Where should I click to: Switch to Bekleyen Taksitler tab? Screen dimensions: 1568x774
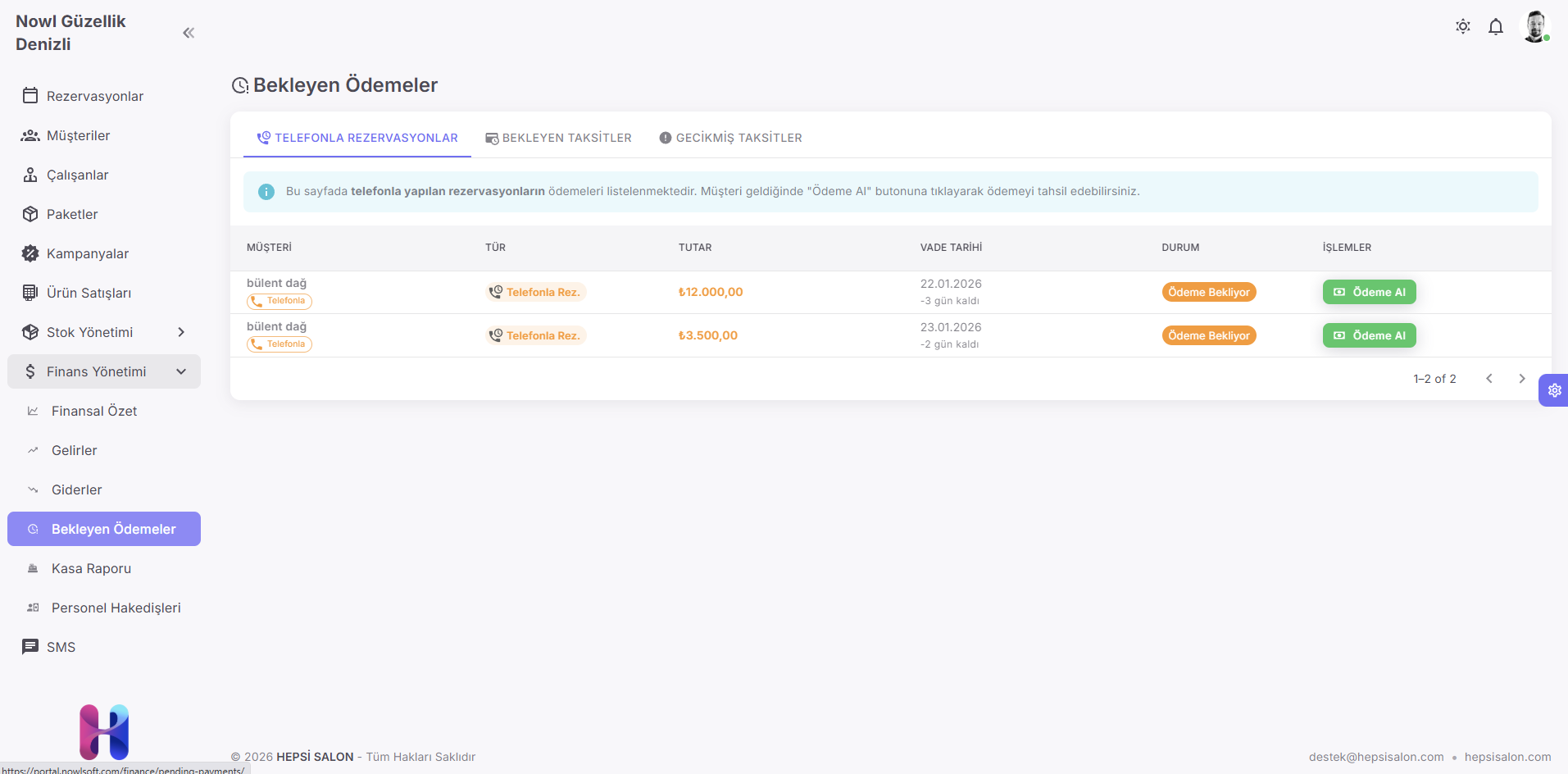(x=558, y=138)
